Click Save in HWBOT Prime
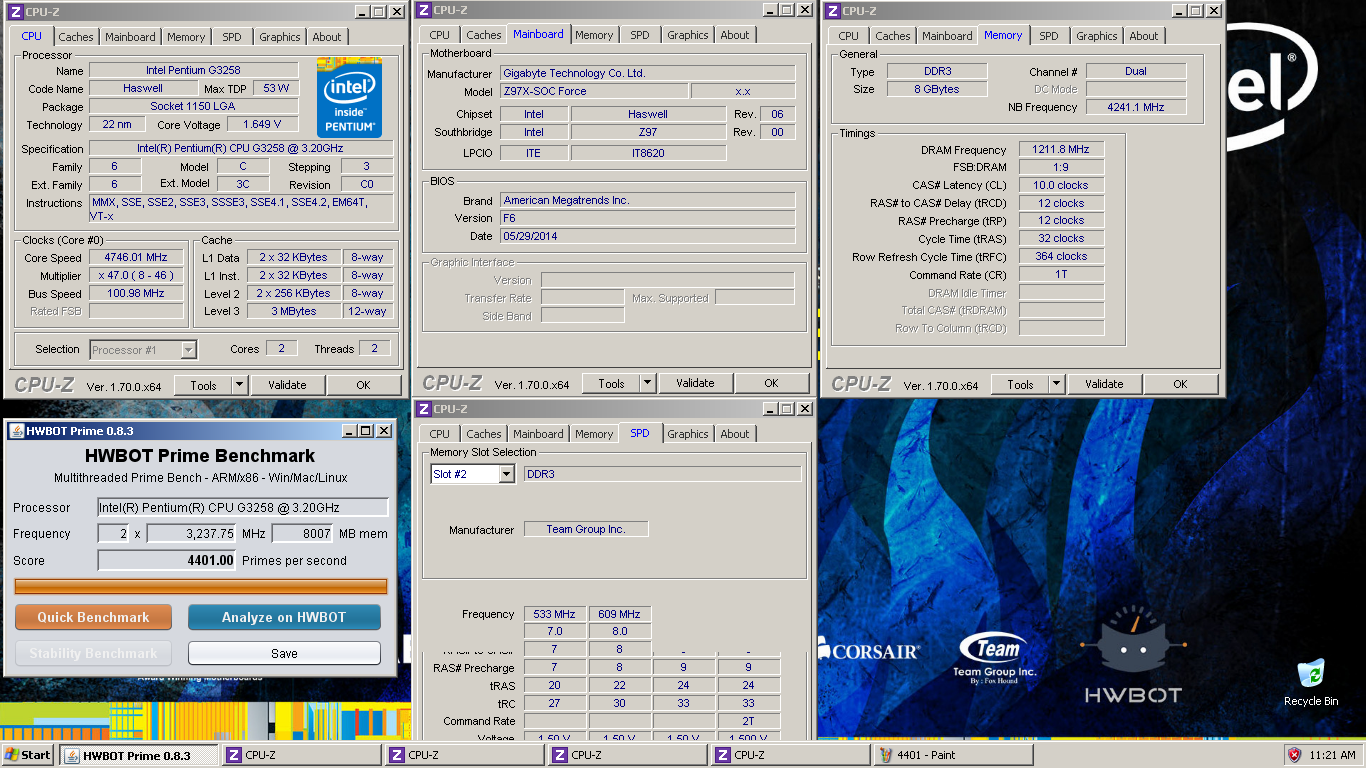Viewport: 1366px width, 768px height. pos(284,654)
